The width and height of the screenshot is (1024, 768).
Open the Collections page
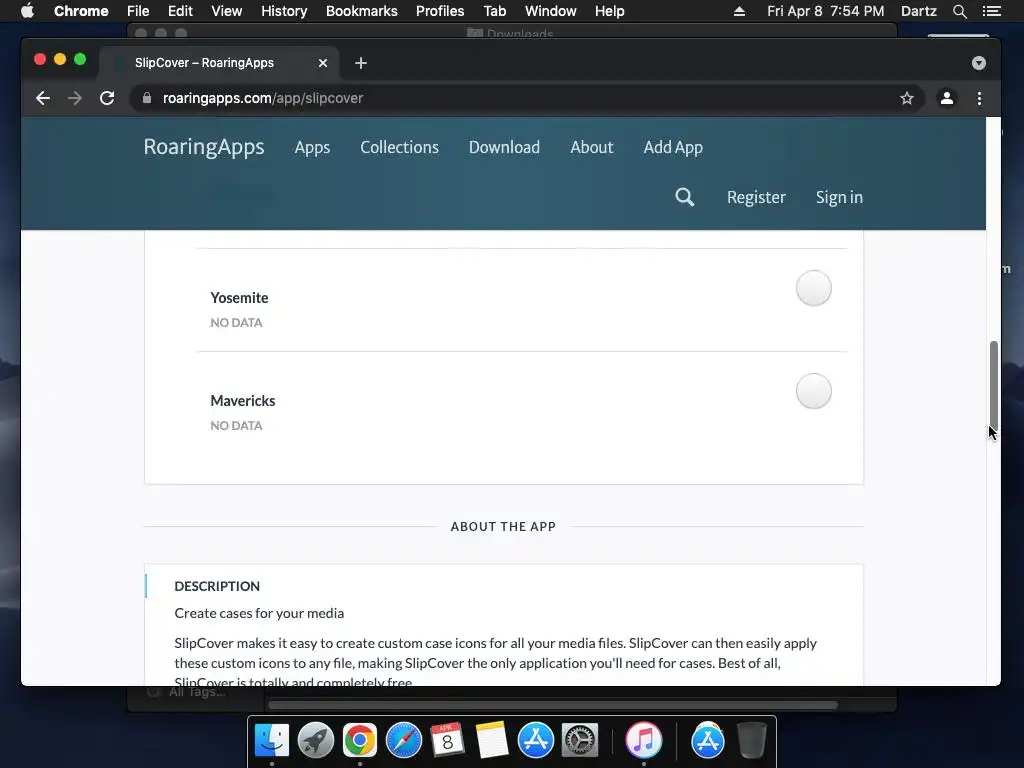point(399,148)
